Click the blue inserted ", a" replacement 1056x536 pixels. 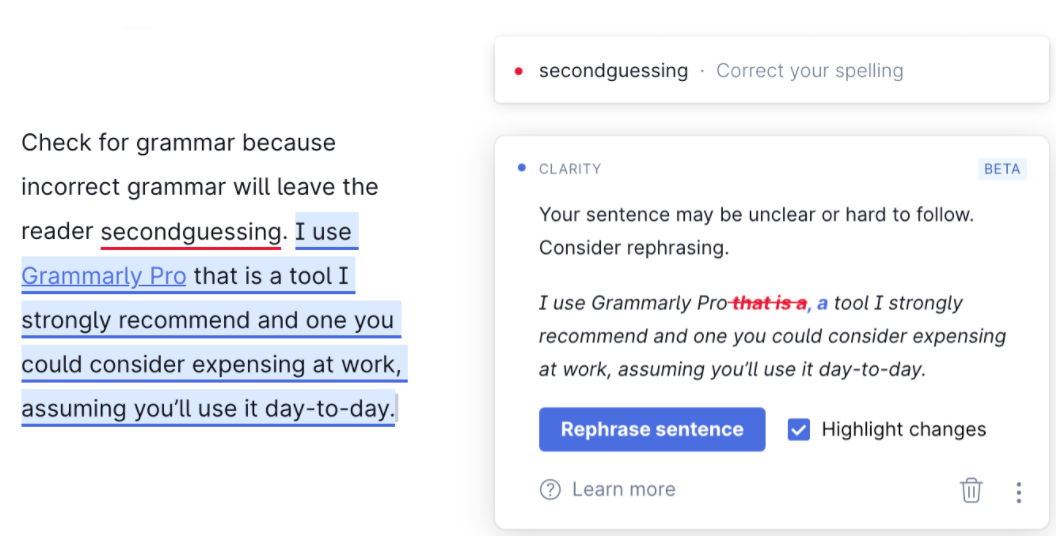tap(817, 303)
